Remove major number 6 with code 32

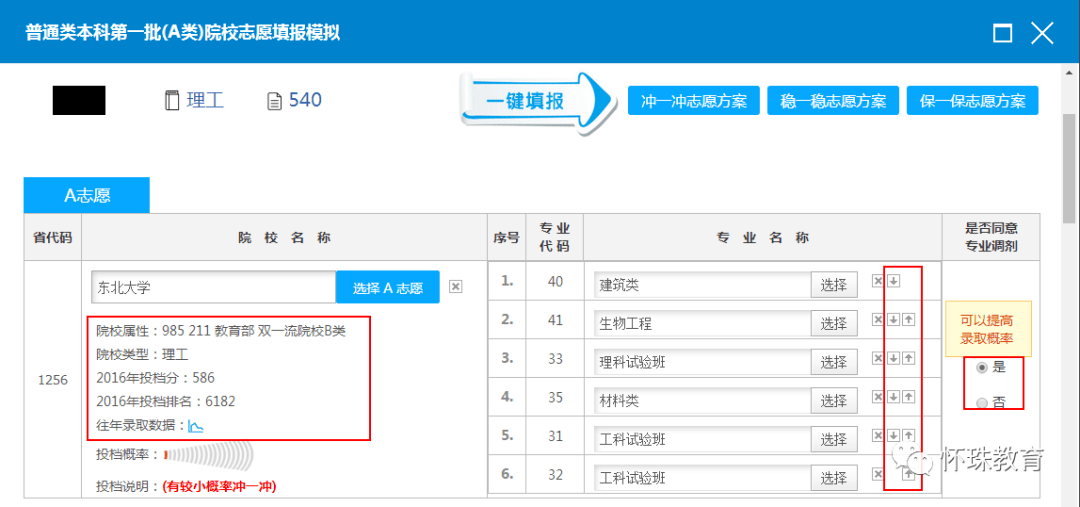click(878, 473)
